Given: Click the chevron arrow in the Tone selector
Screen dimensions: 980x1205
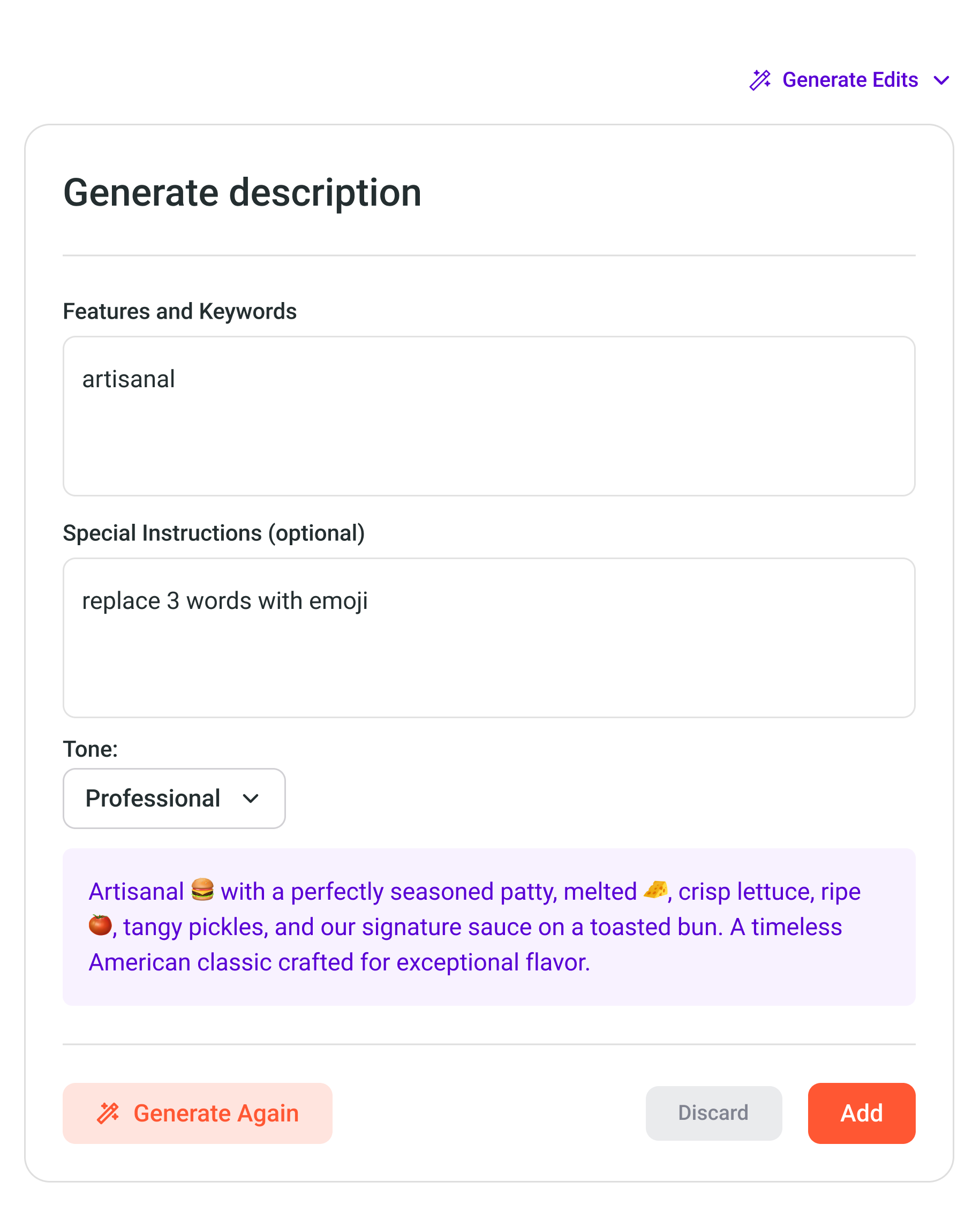Looking at the screenshot, I should (x=251, y=799).
